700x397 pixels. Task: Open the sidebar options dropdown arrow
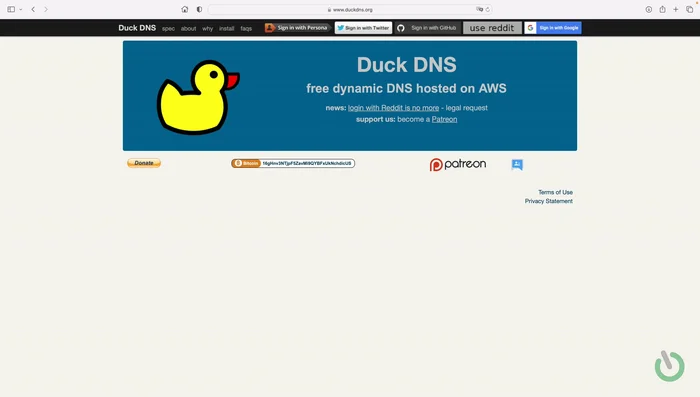click(21, 9)
